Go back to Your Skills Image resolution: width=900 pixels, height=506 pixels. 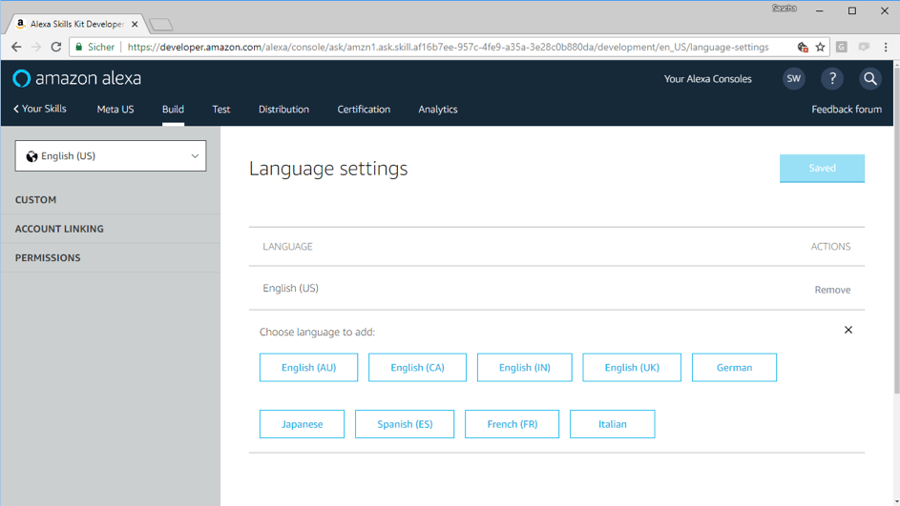40,108
